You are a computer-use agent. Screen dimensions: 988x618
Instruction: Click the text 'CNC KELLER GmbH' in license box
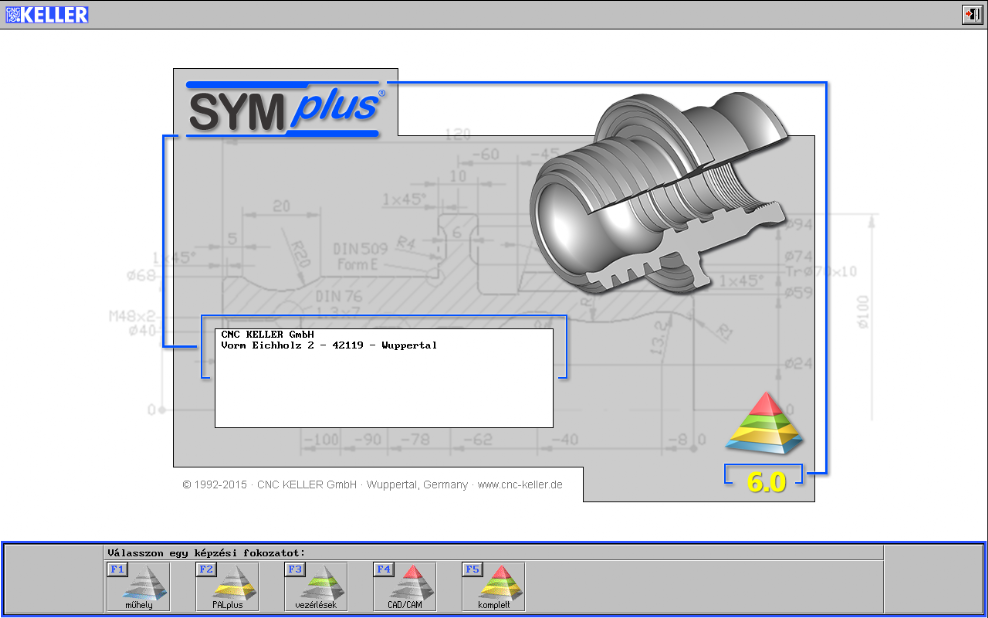click(267, 335)
